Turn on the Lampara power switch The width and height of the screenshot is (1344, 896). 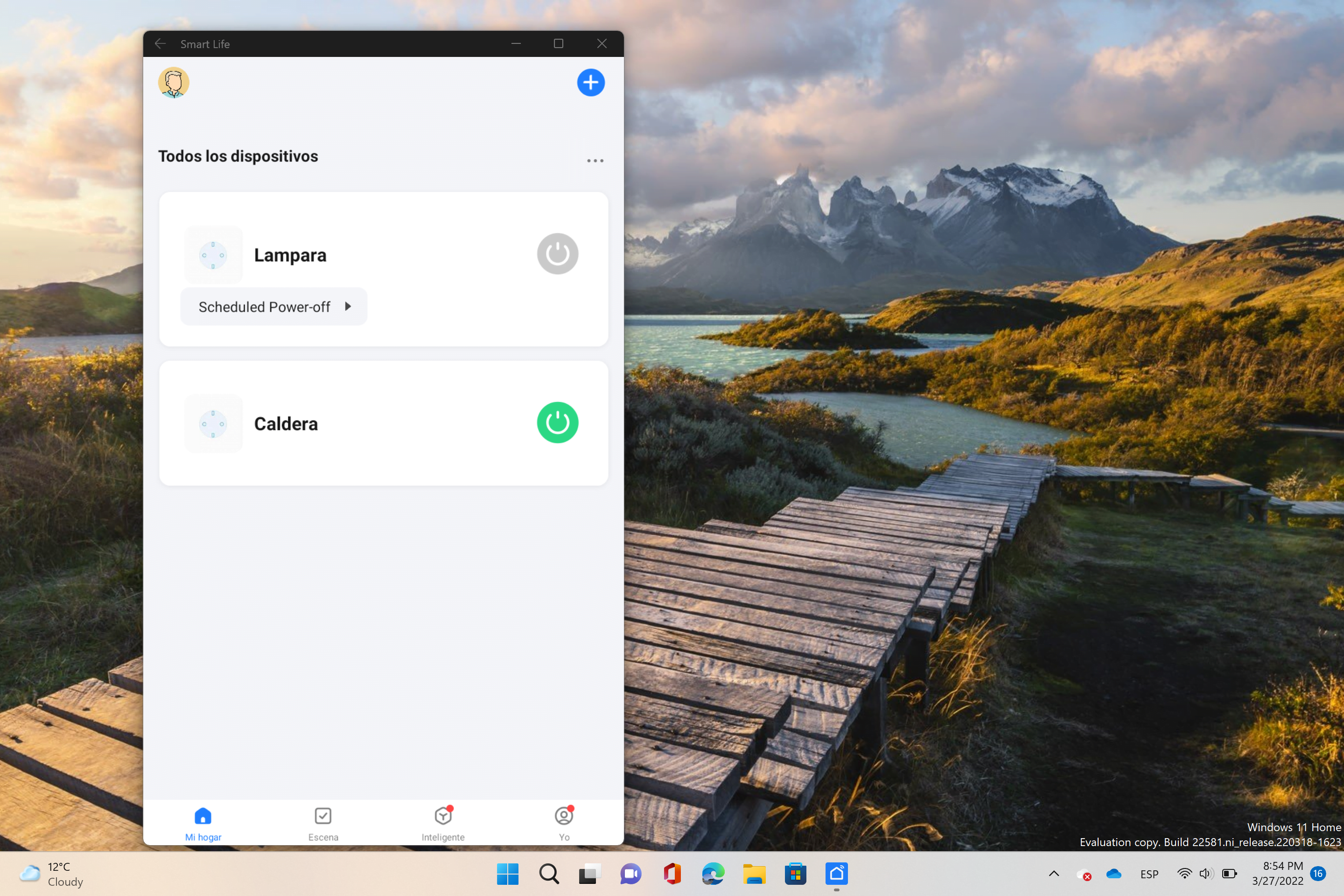[557, 254]
